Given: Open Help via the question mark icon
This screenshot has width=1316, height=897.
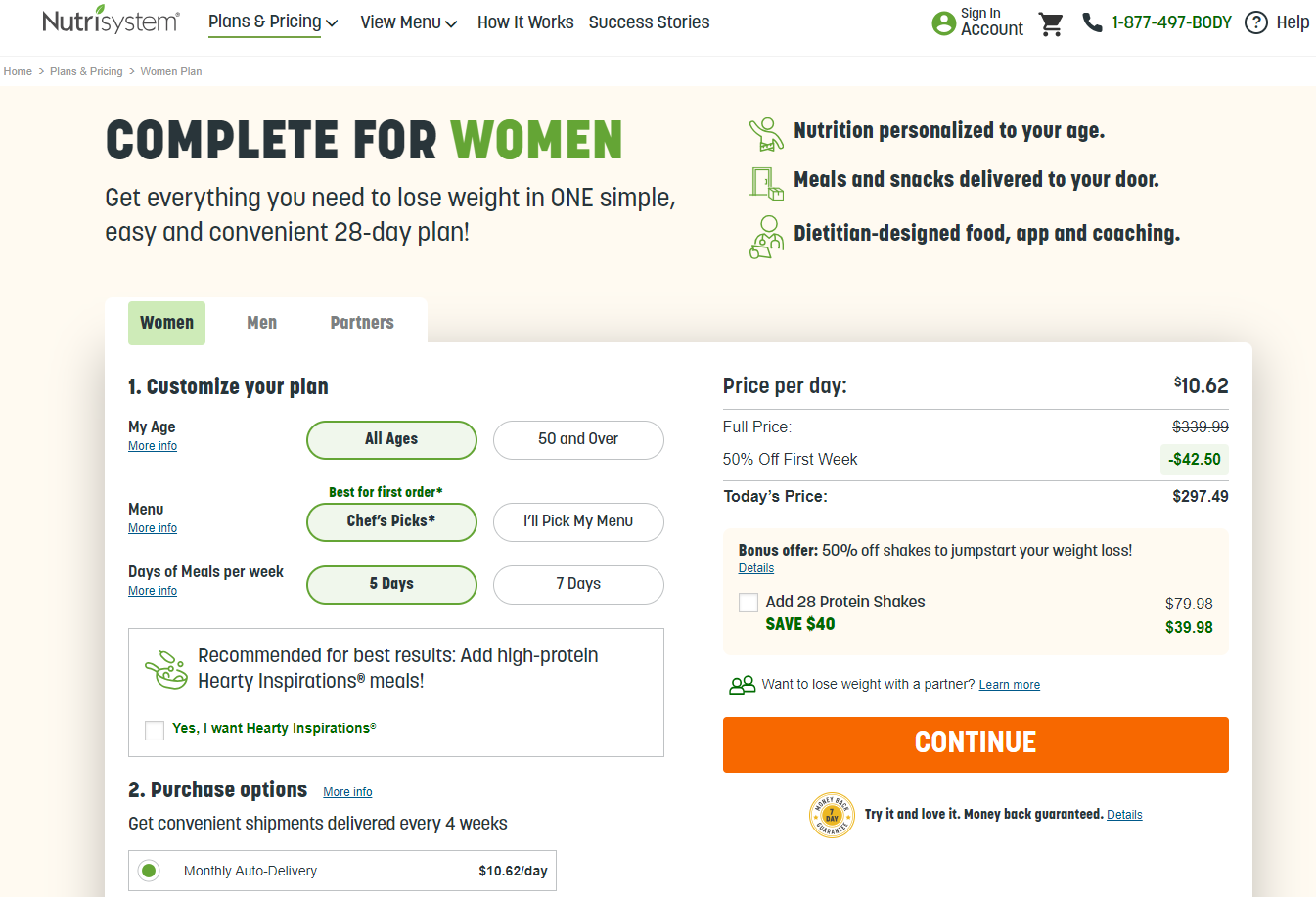Looking at the screenshot, I should 1256,22.
